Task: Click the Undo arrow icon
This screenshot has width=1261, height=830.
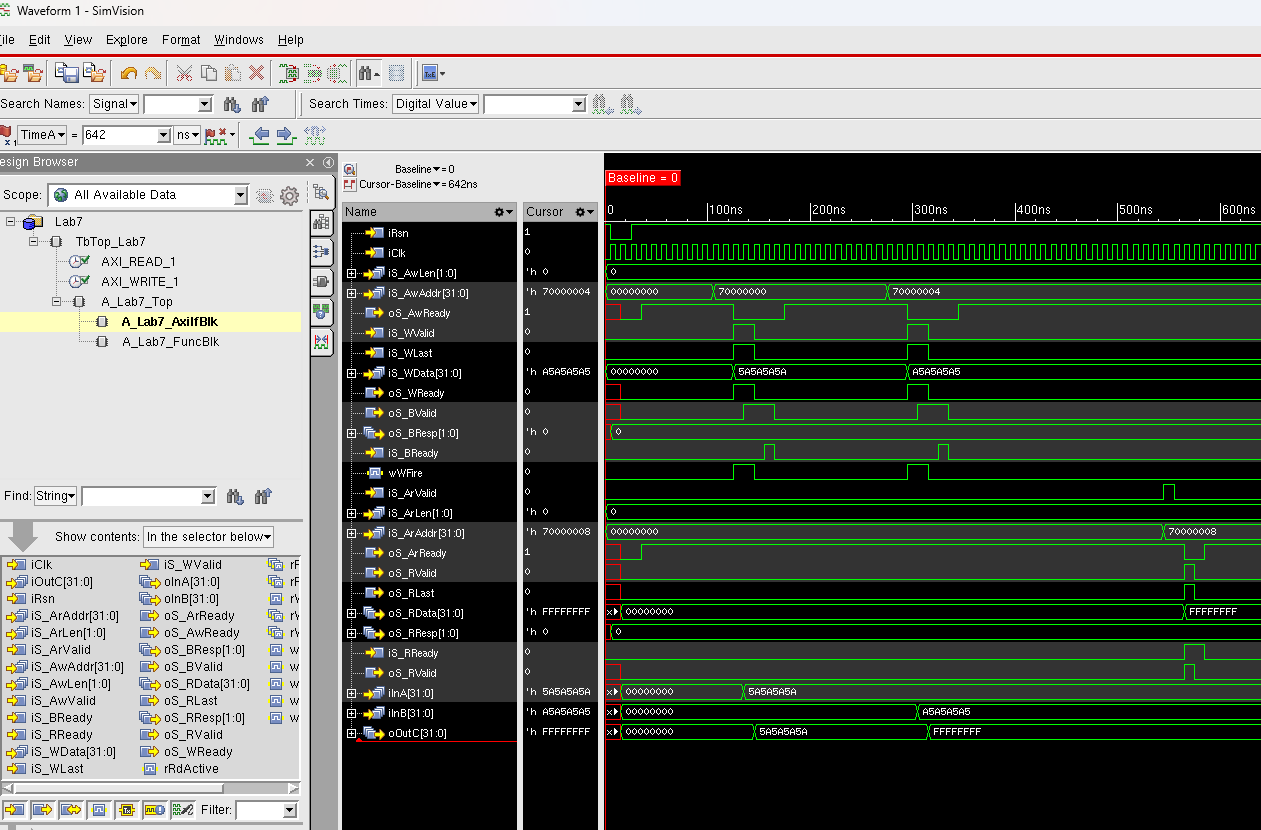Action: pos(129,73)
